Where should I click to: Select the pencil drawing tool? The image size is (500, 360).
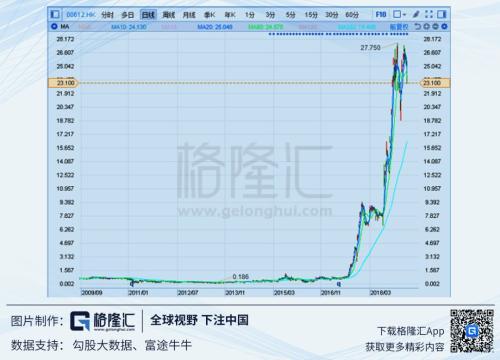[x=416, y=14]
